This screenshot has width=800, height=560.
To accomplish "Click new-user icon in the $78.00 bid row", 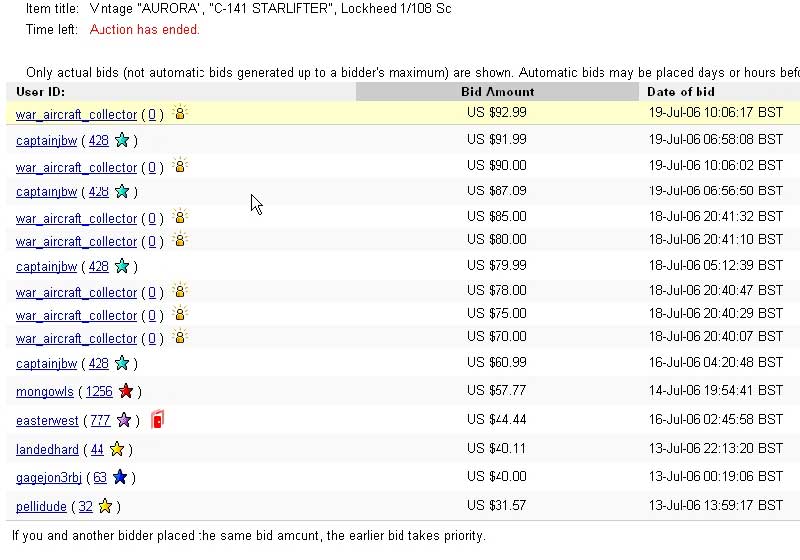I will tap(180, 290).
